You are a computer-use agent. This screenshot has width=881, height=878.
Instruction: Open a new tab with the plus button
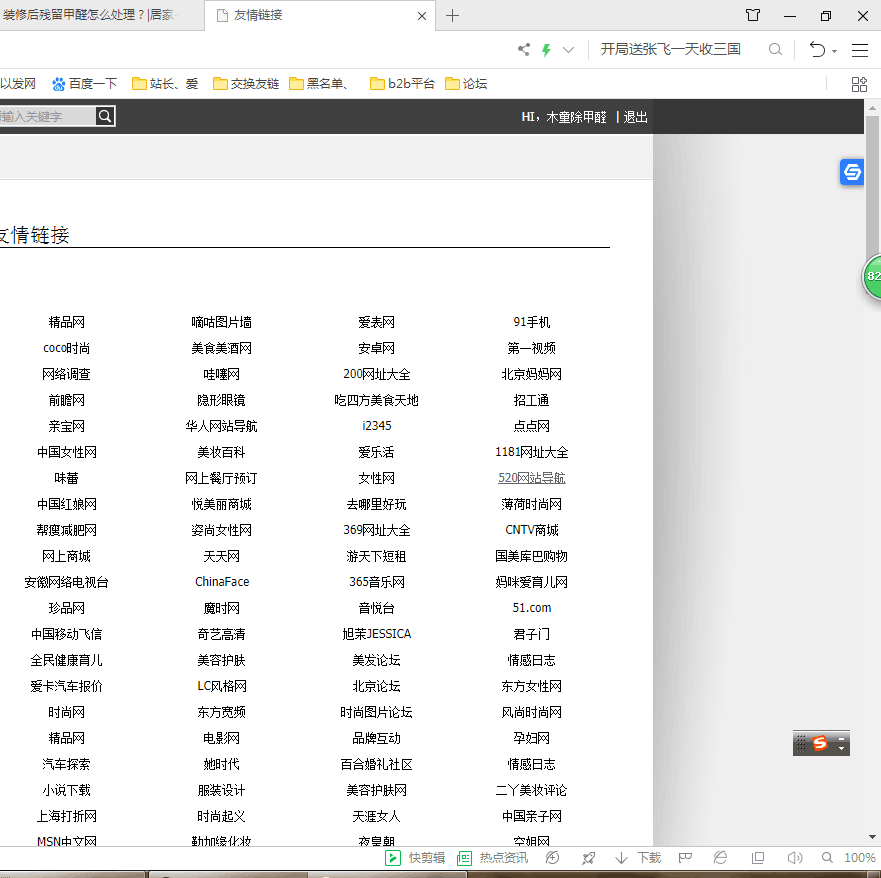coord(452,16)
